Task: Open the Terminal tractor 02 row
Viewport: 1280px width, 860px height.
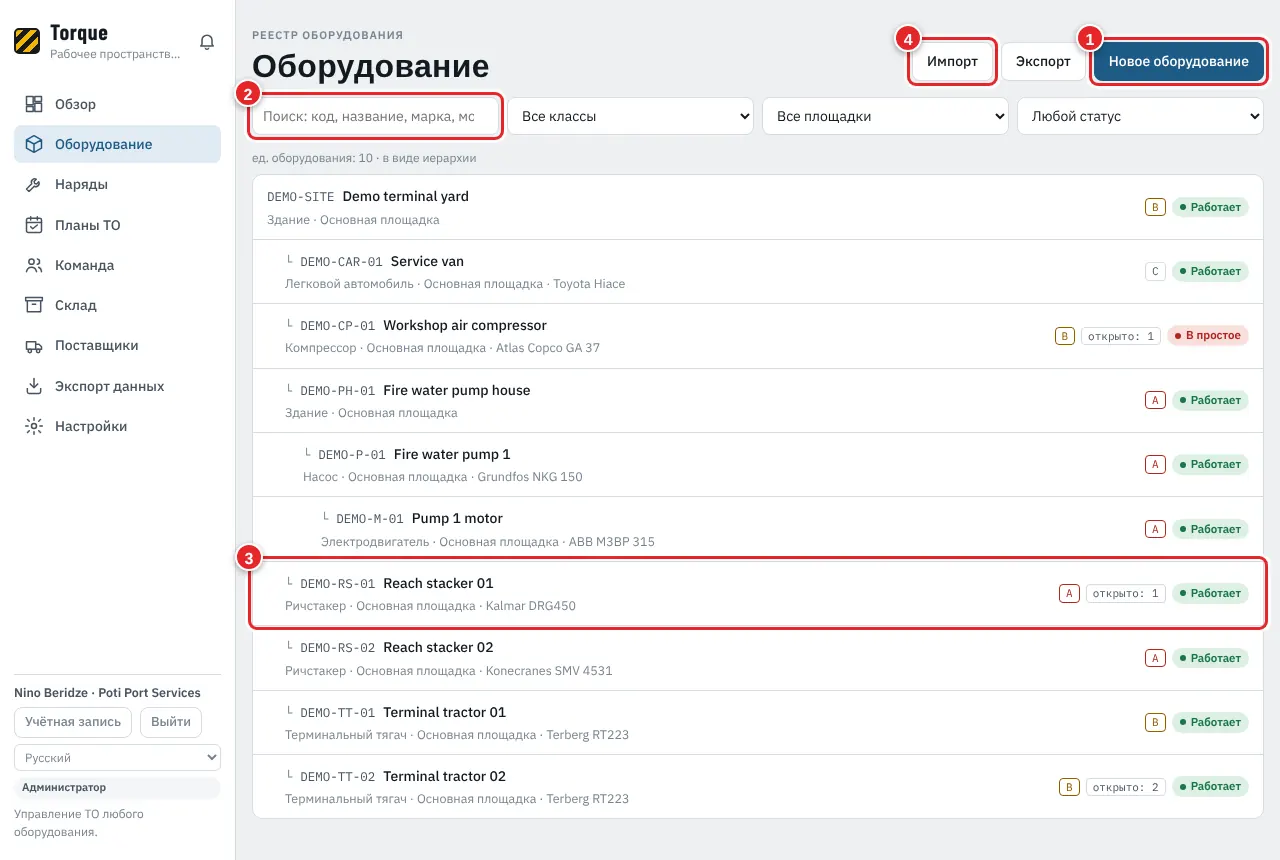Action: coord(758,787)
